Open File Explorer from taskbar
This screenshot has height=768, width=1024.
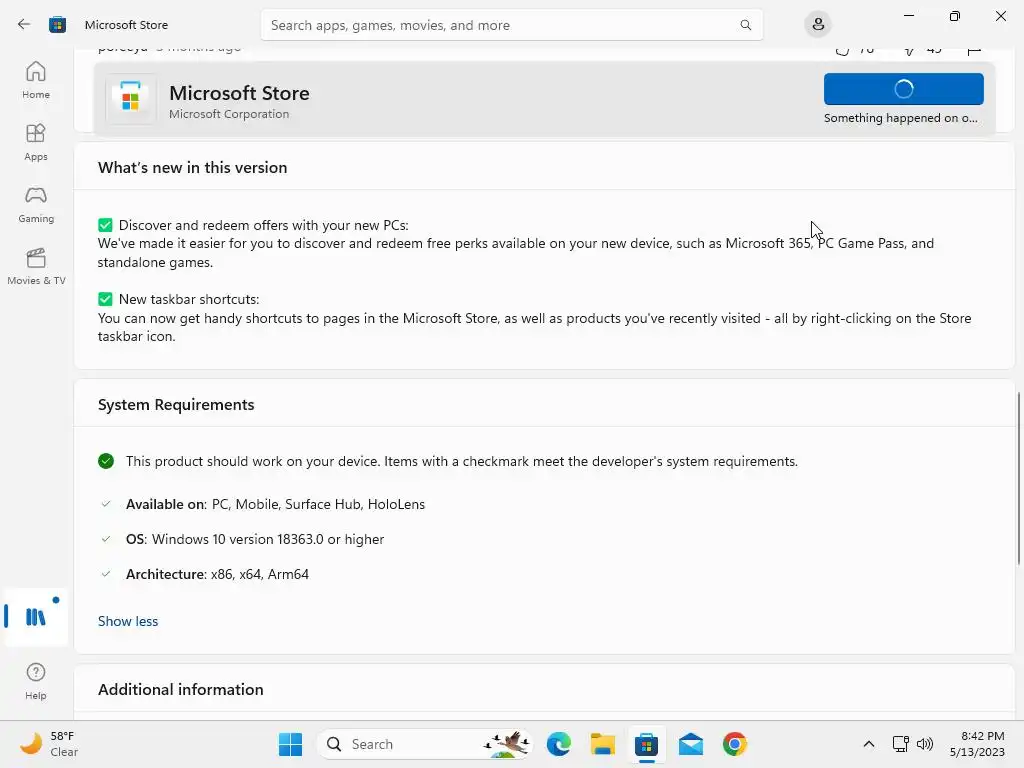coord(602,744)
